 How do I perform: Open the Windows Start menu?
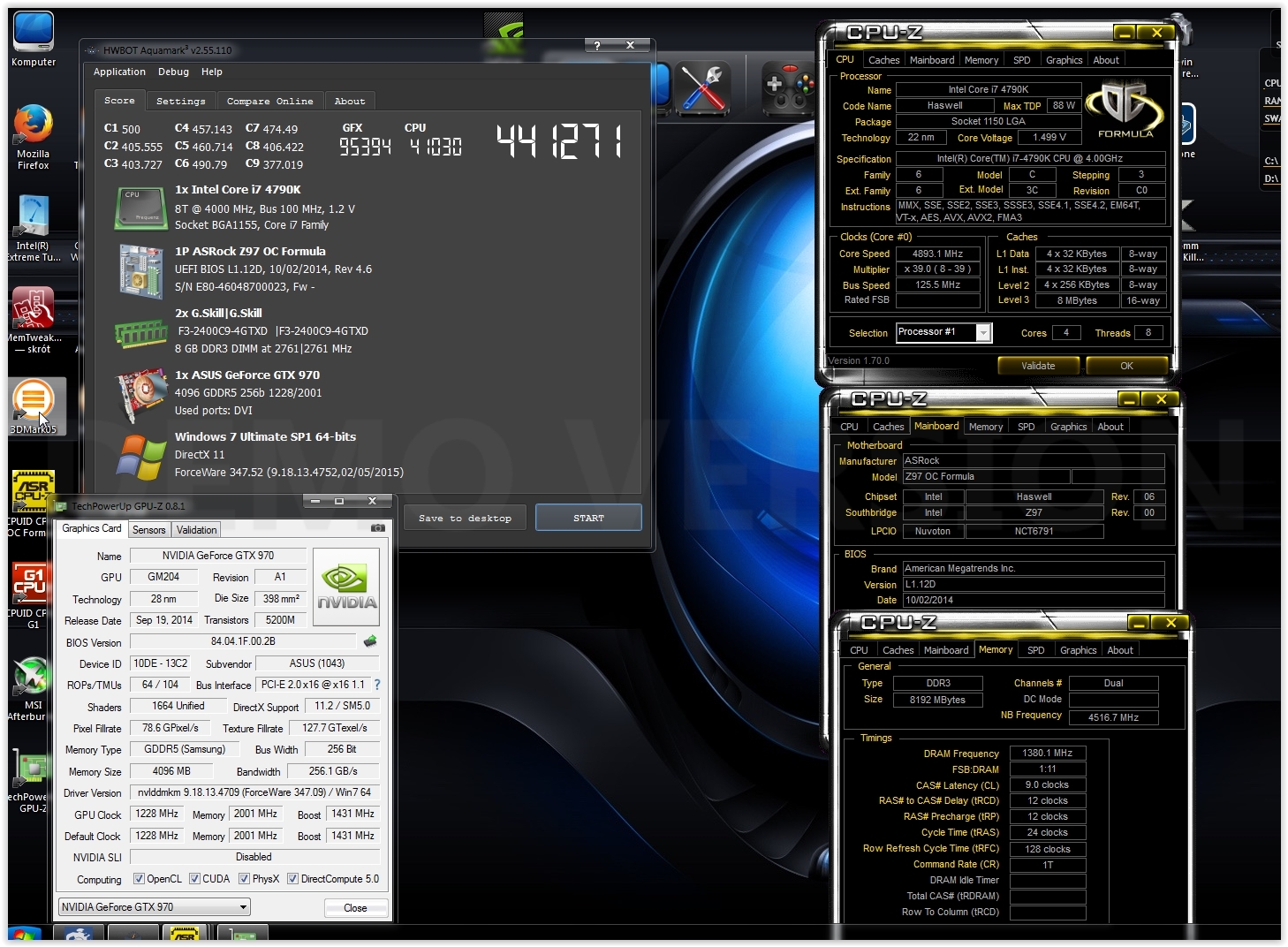pos(25,935)
